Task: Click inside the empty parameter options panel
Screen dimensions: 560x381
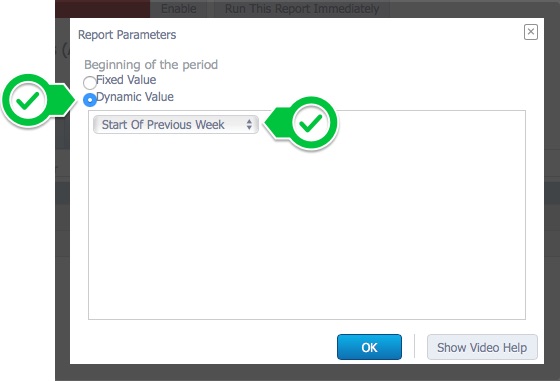Action: [x=307, y=227]
